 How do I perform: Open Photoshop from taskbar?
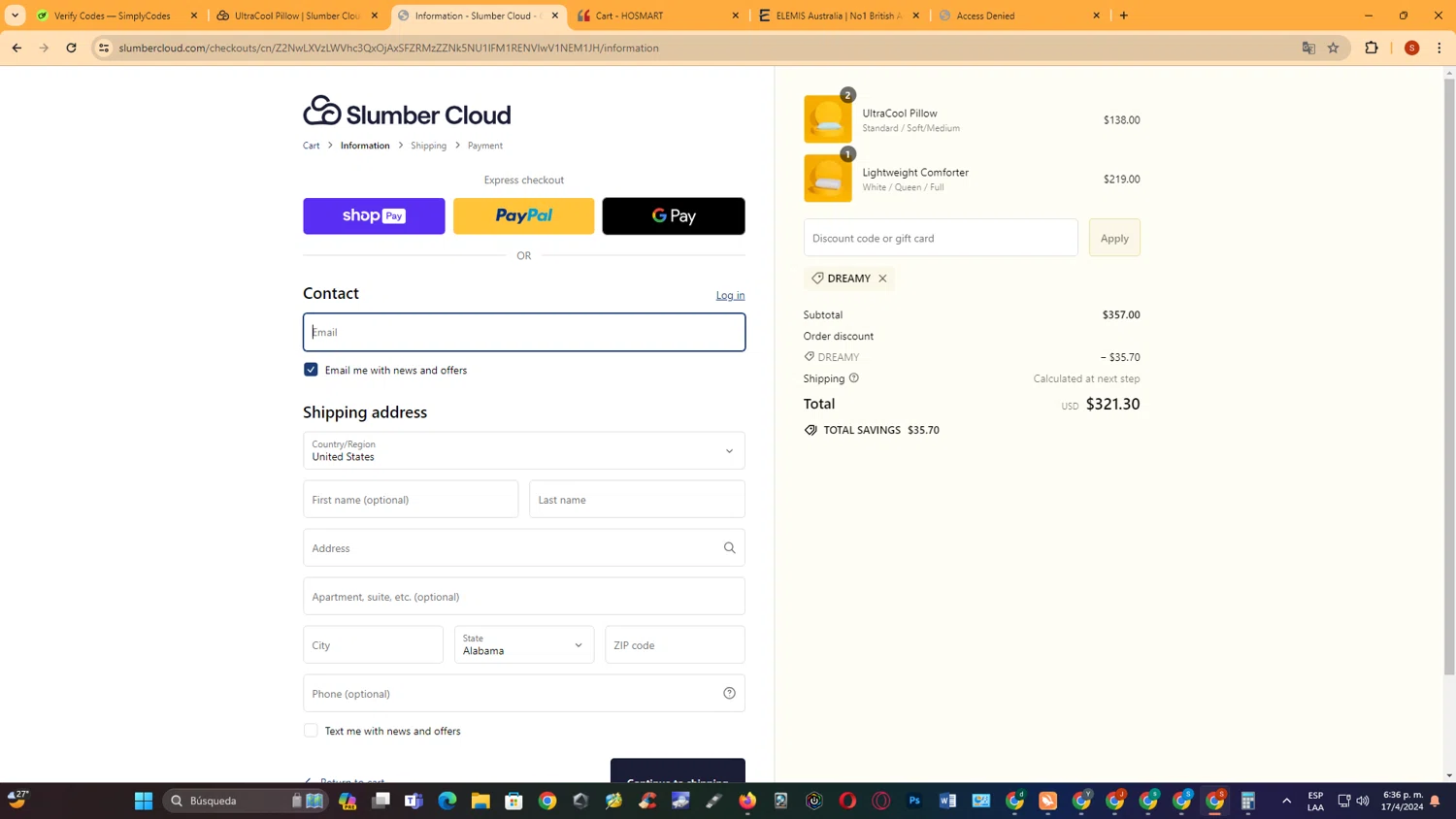coord(914,801)
